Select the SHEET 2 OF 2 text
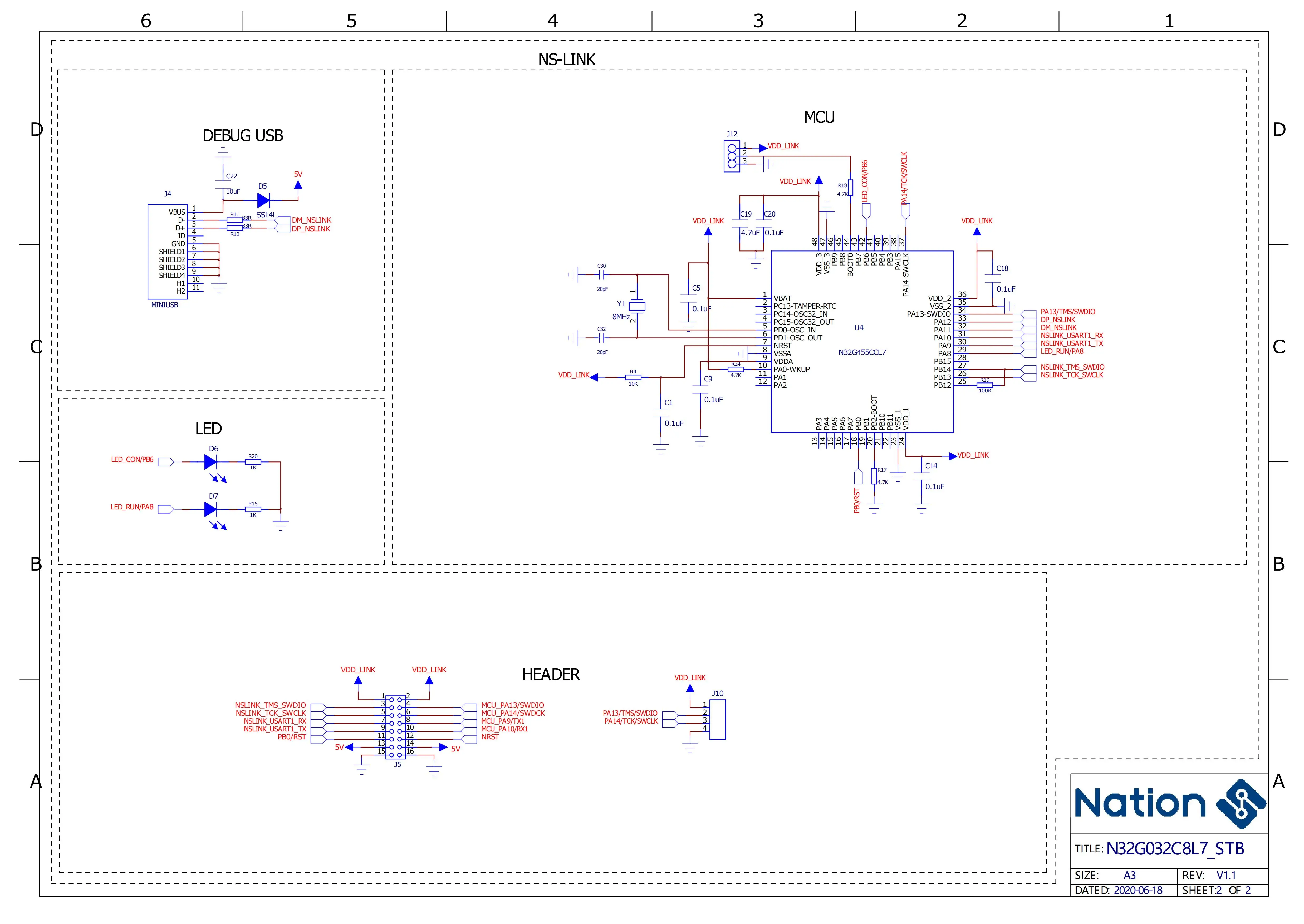 1216,891
